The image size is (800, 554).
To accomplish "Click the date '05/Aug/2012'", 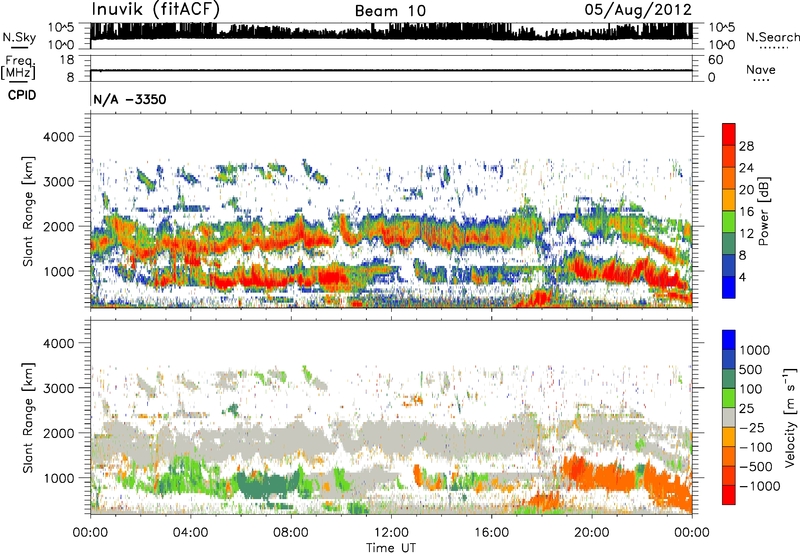I will click(638, 9).
